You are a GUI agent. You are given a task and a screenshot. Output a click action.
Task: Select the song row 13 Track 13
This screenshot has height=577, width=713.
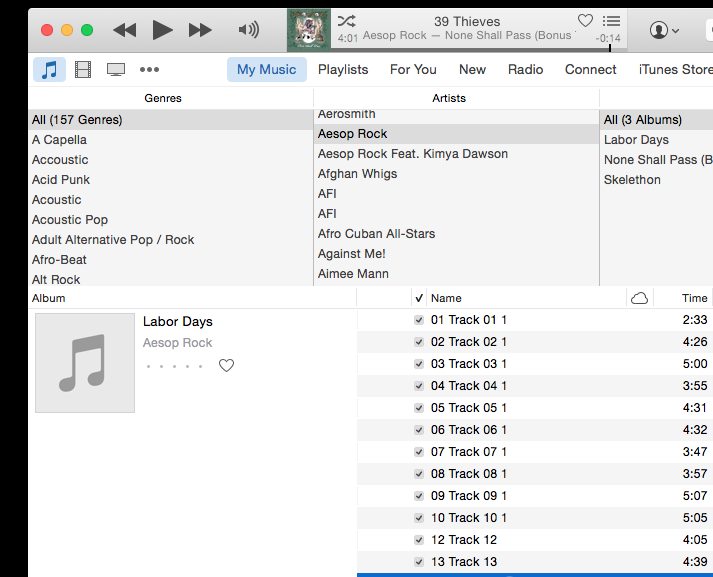[x=535, y=562]
